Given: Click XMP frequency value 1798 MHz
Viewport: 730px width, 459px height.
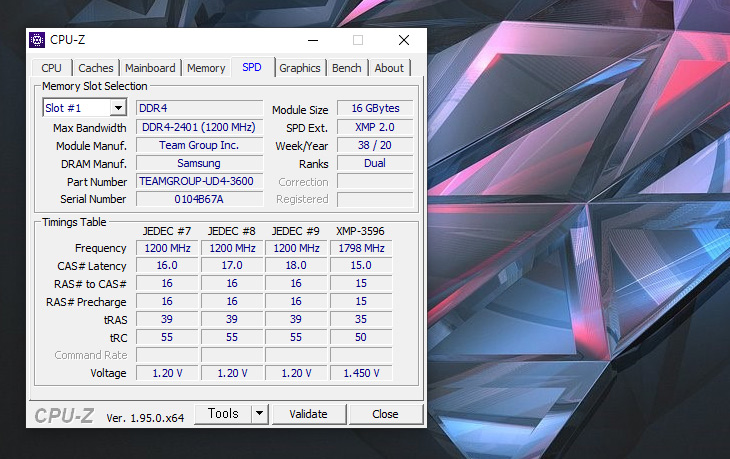Looking at the screenshot, I should point(361,248).
